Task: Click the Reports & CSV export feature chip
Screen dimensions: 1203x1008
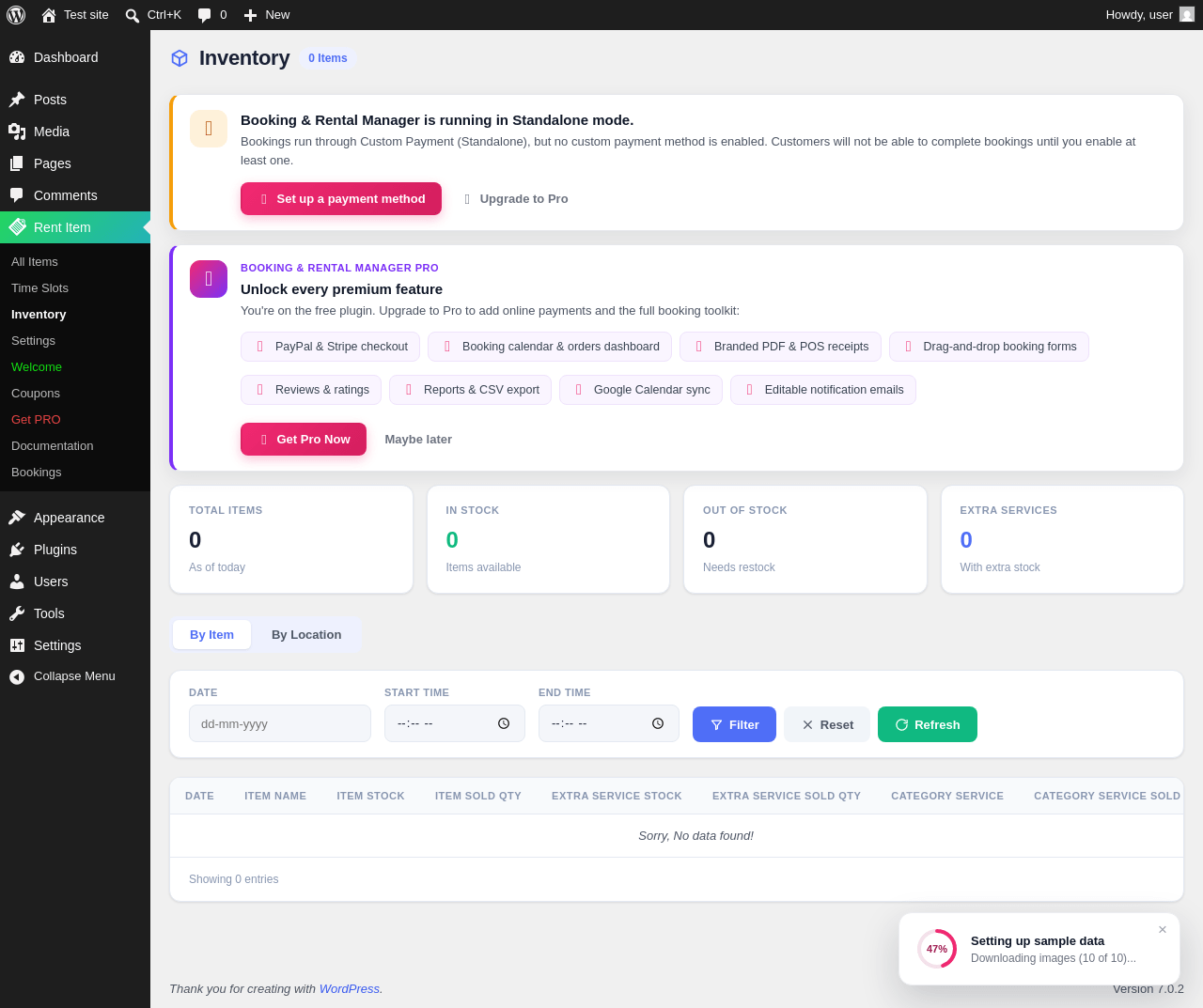Action: 471,390
